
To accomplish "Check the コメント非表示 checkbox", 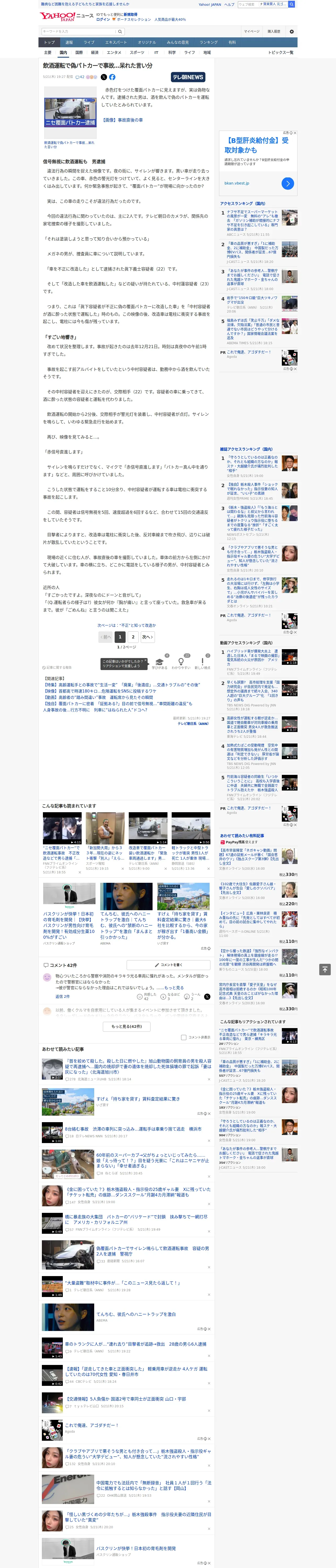I will pyautogui.click(x=183, y=1037).
